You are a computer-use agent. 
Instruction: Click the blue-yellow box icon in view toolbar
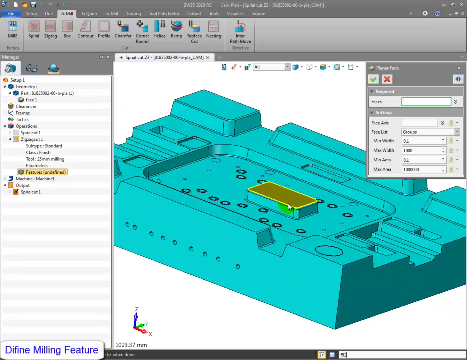pos(323,67)
